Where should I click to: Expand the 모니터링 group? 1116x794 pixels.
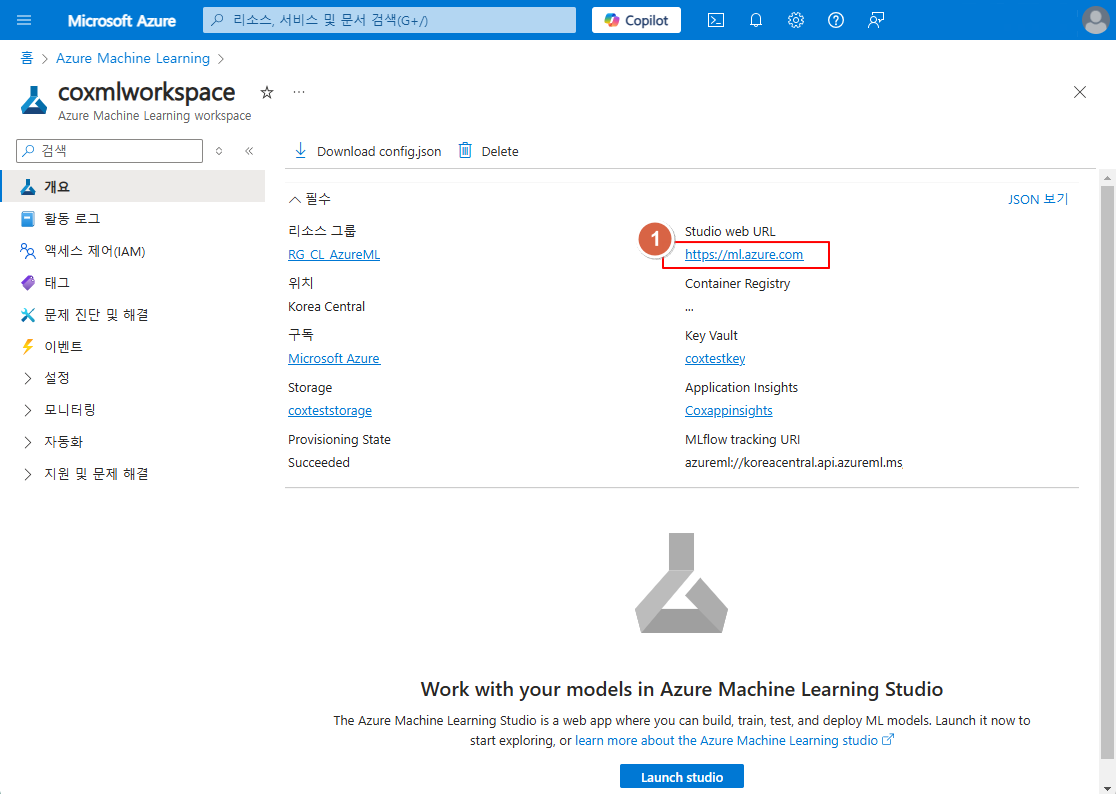click(x=28, y=410)
